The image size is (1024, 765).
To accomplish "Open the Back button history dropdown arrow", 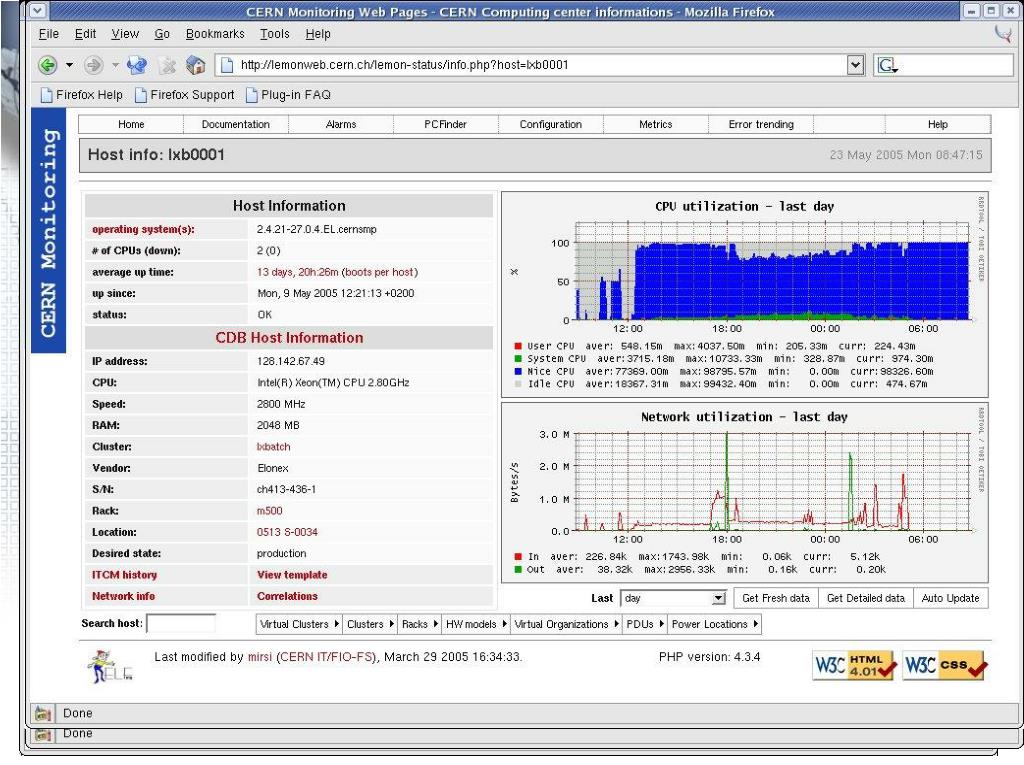I will click(x=69, y=65).
